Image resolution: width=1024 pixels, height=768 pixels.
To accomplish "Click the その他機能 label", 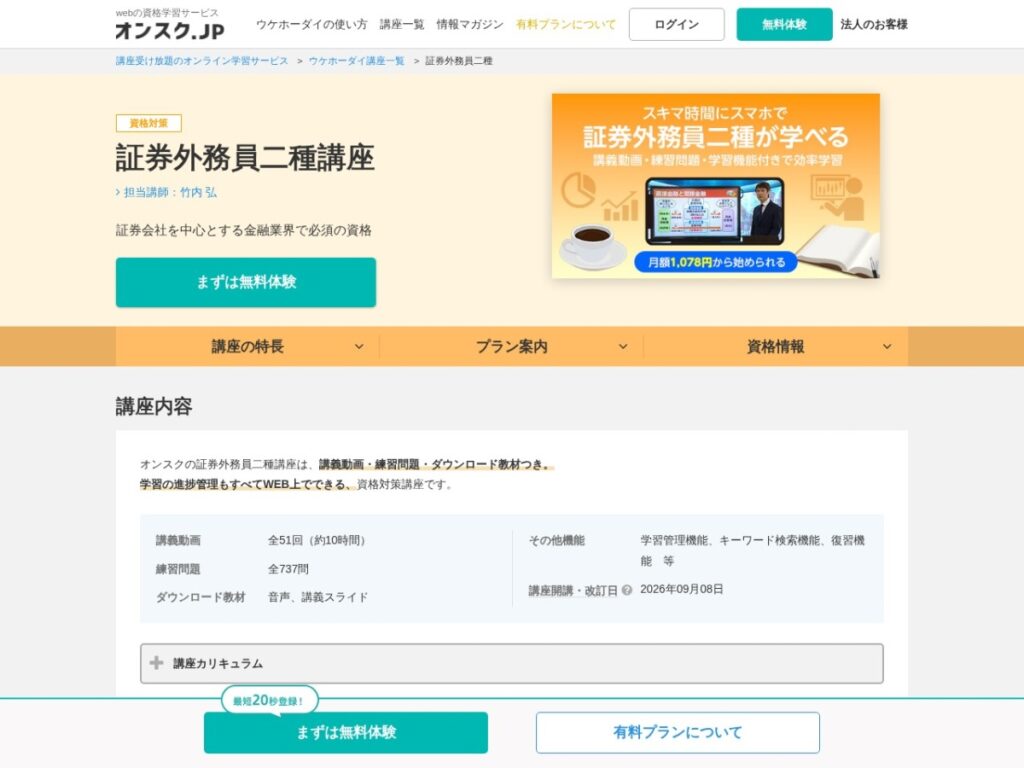I will tap(556, 540).
